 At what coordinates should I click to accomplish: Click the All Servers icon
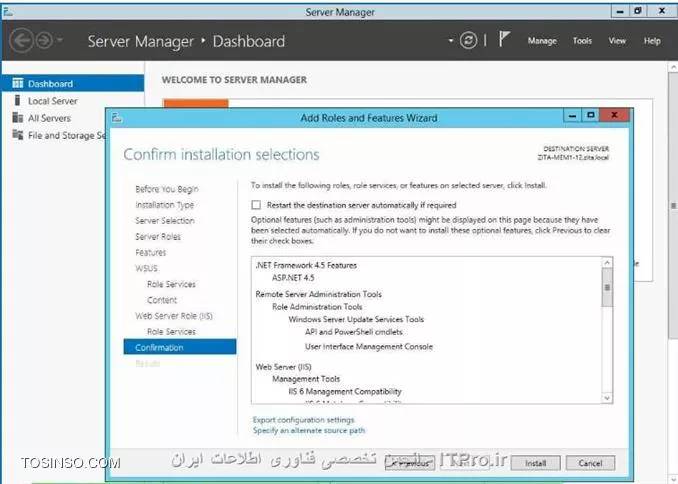(x=18, y=118)
